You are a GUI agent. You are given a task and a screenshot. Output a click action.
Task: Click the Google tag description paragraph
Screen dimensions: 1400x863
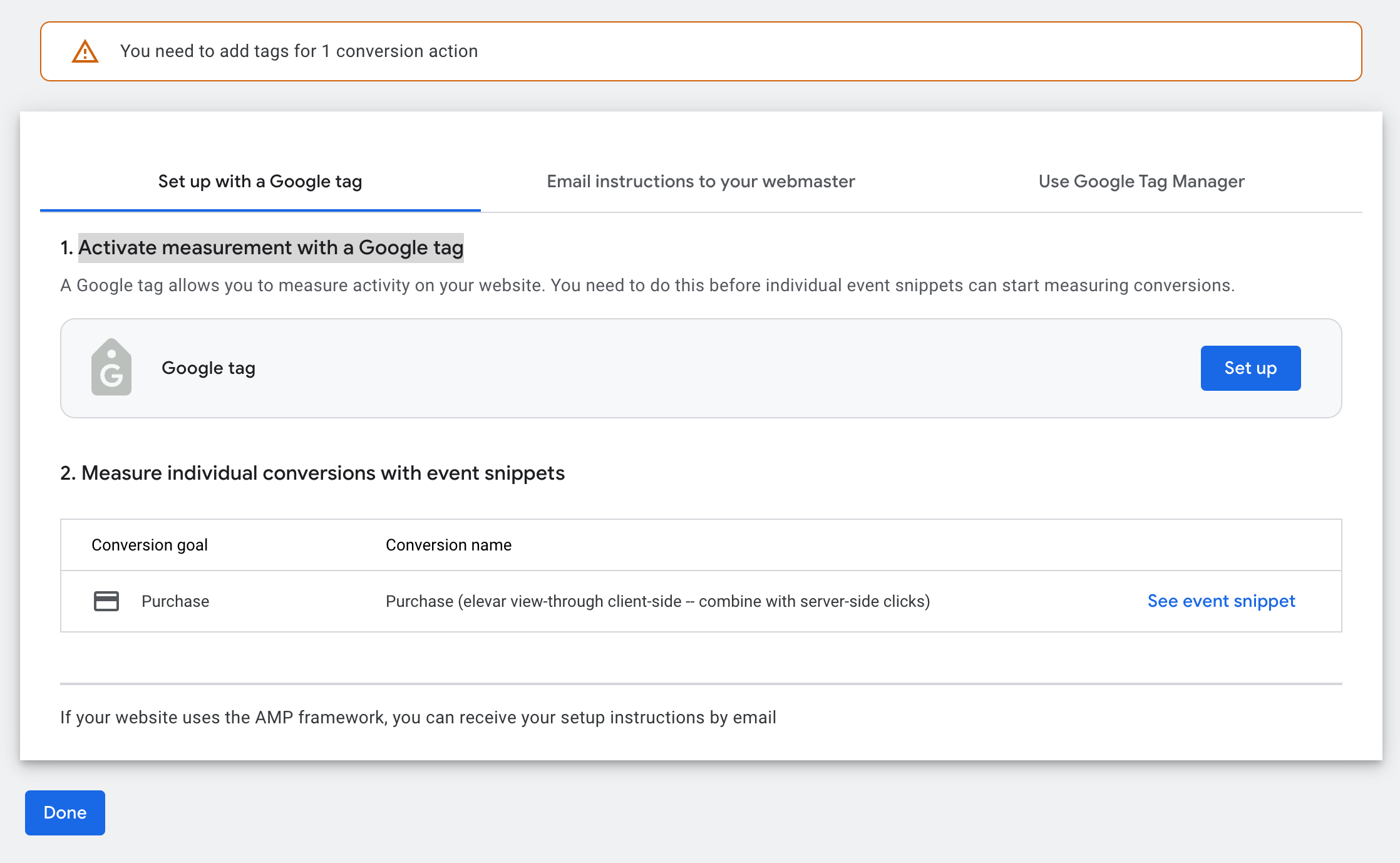[x=647, y=286]
